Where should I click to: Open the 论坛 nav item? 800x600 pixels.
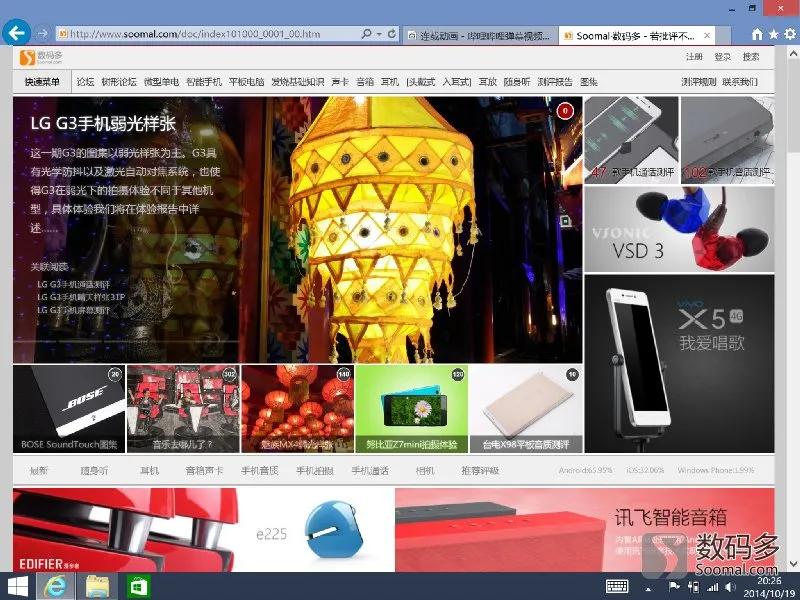(85, 82)
